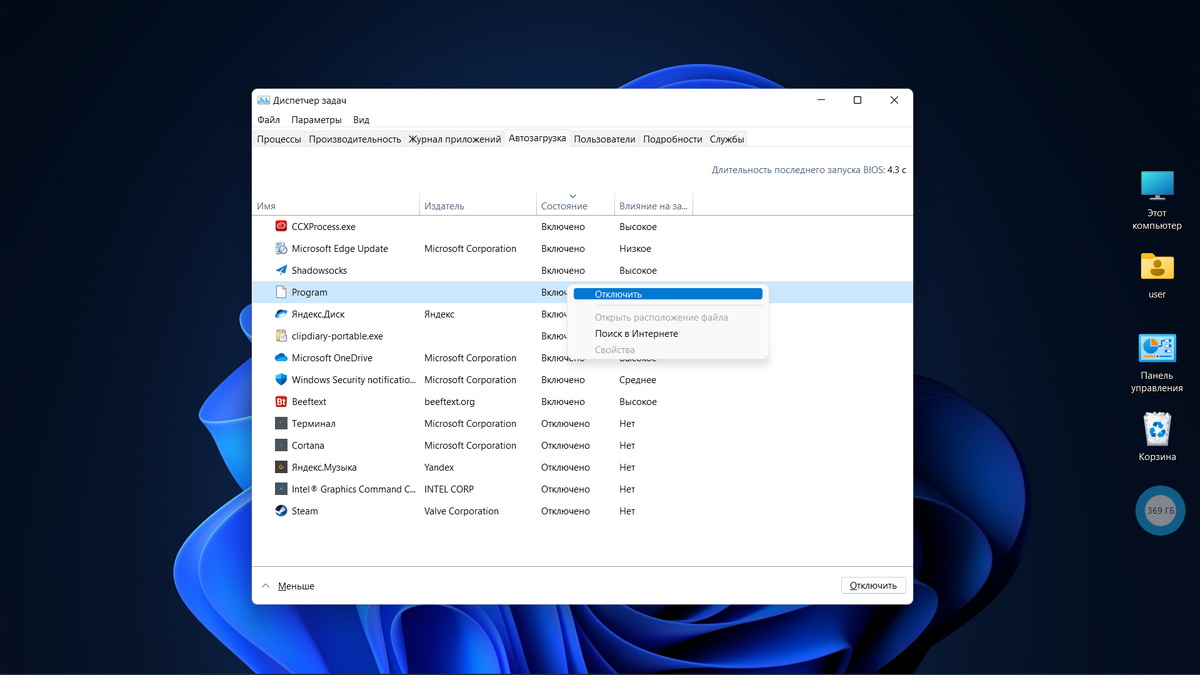The height and width of the screenshot is (675, 1200).
Task: Switch to the Пользователи tab
Action: click(x=605, y=139)
